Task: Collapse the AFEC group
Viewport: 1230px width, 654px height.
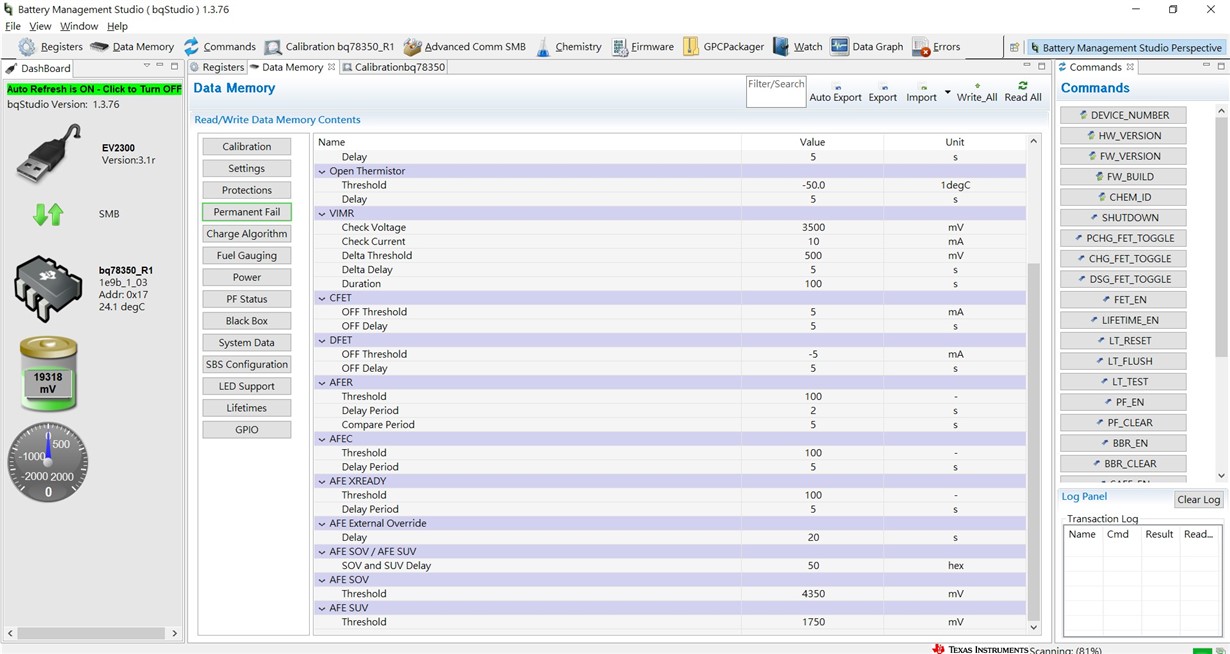Action: click(322, 438)
